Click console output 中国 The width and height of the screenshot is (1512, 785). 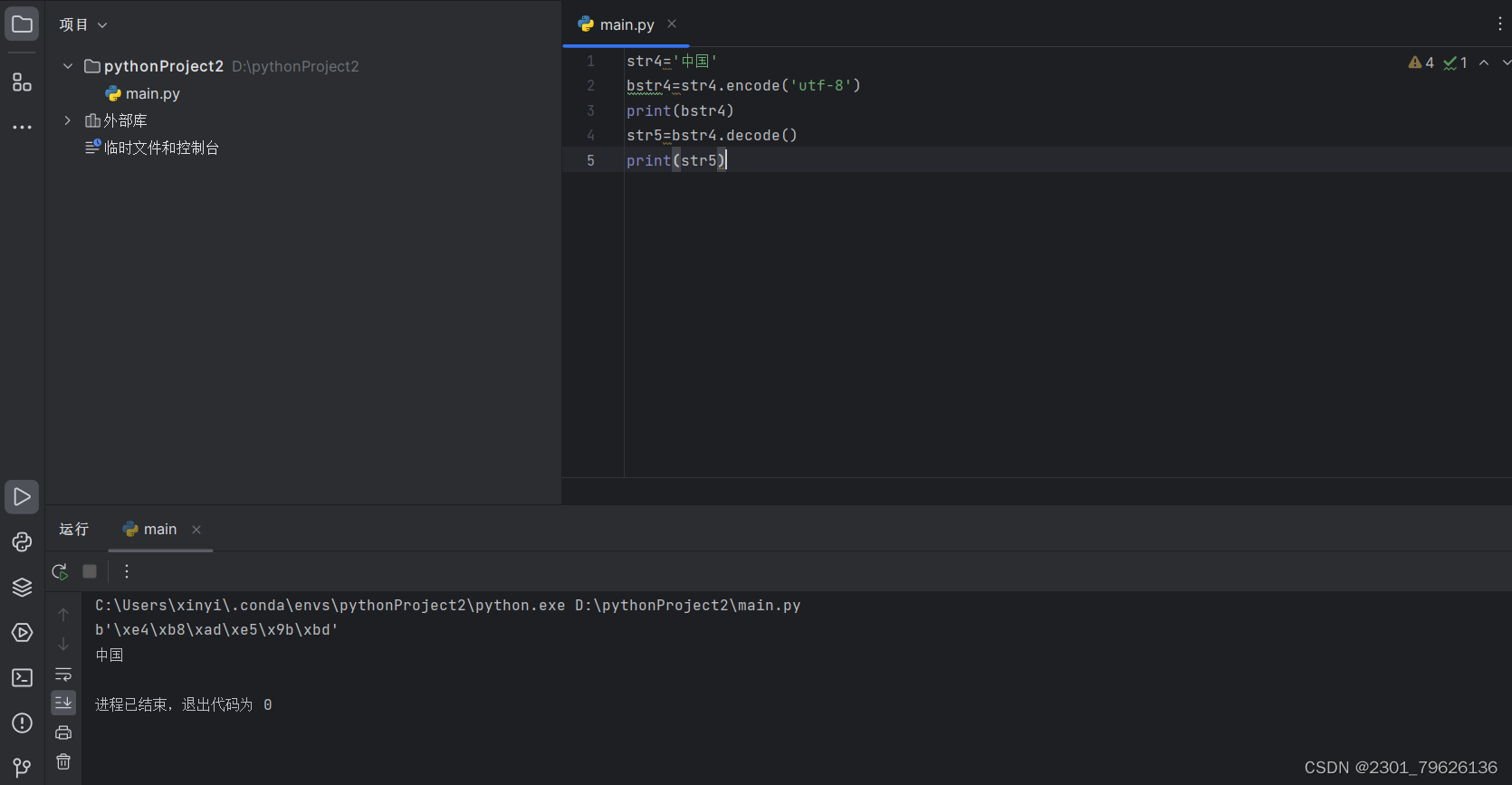click(x=110, y=655)
